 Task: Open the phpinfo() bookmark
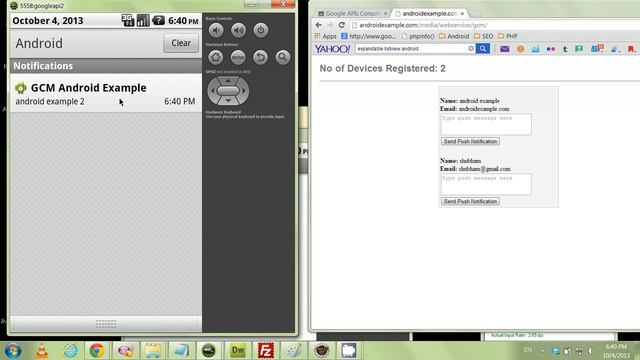click(x=418, y=36)
